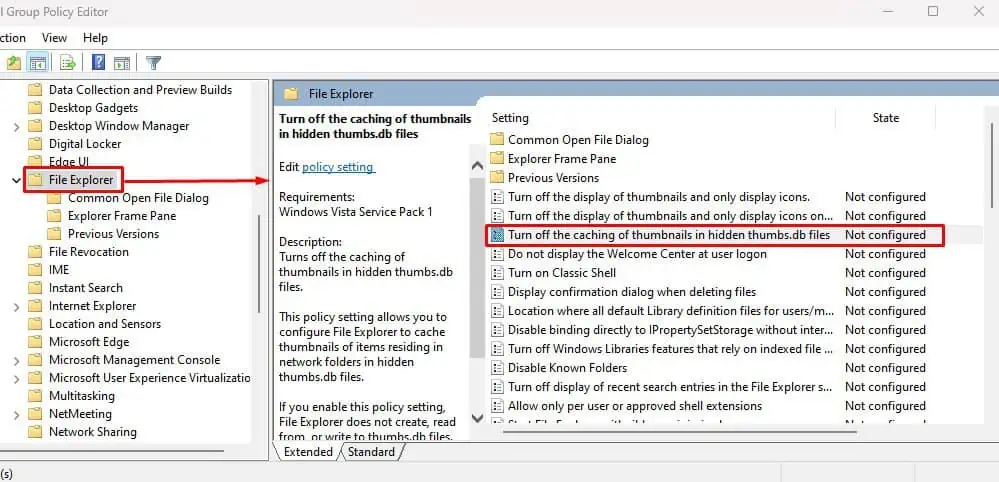Open the View menu

(54, 38)
